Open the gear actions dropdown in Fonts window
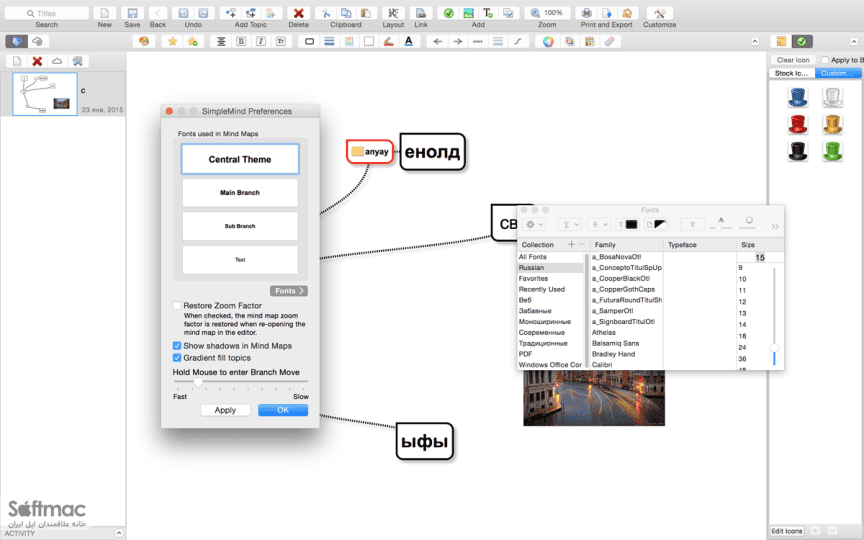This screenshot has width=864, height=540. [x=534, y=224]
